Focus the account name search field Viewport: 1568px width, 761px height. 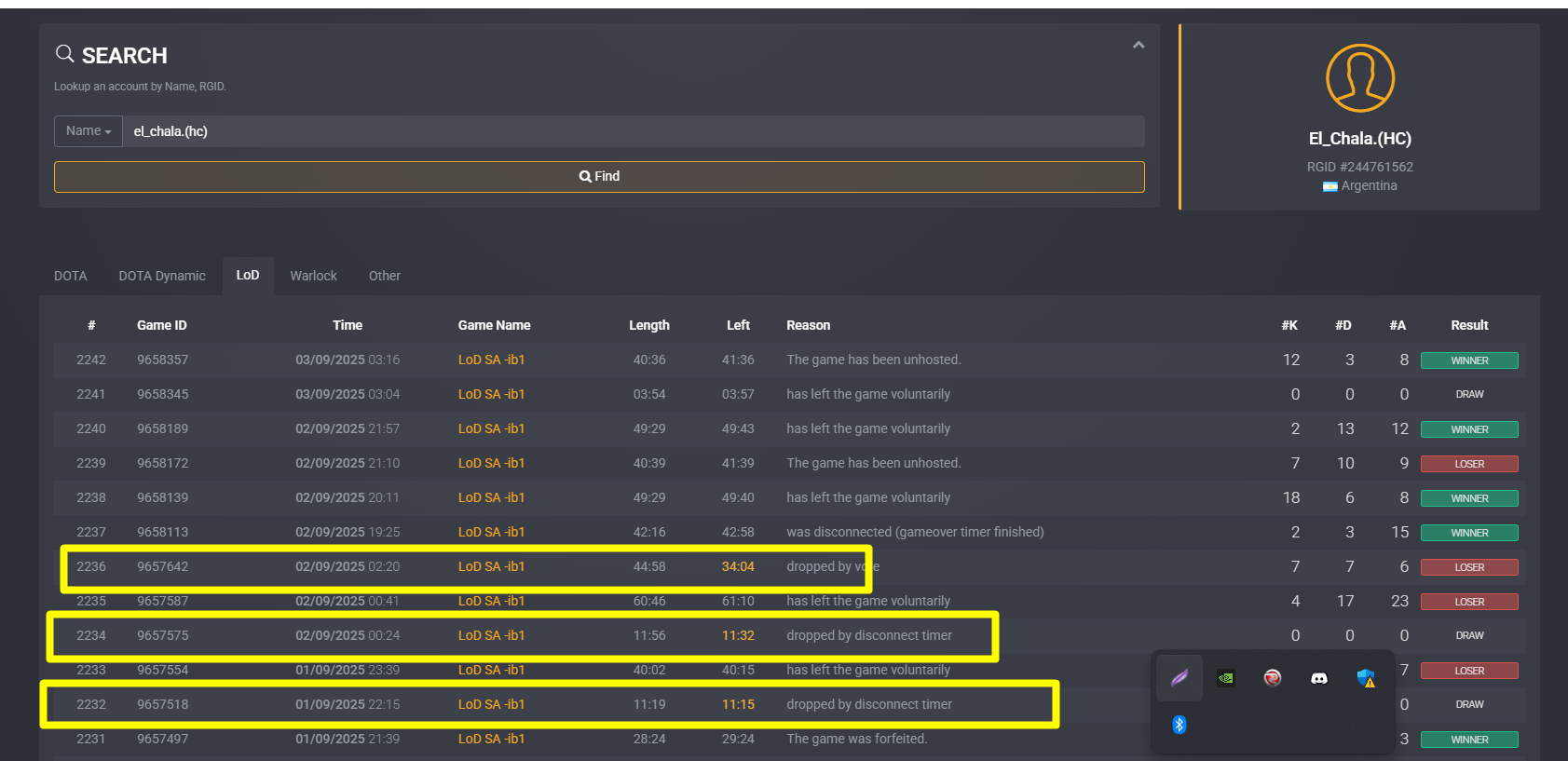pyautogui.click(x=634, y=131)
